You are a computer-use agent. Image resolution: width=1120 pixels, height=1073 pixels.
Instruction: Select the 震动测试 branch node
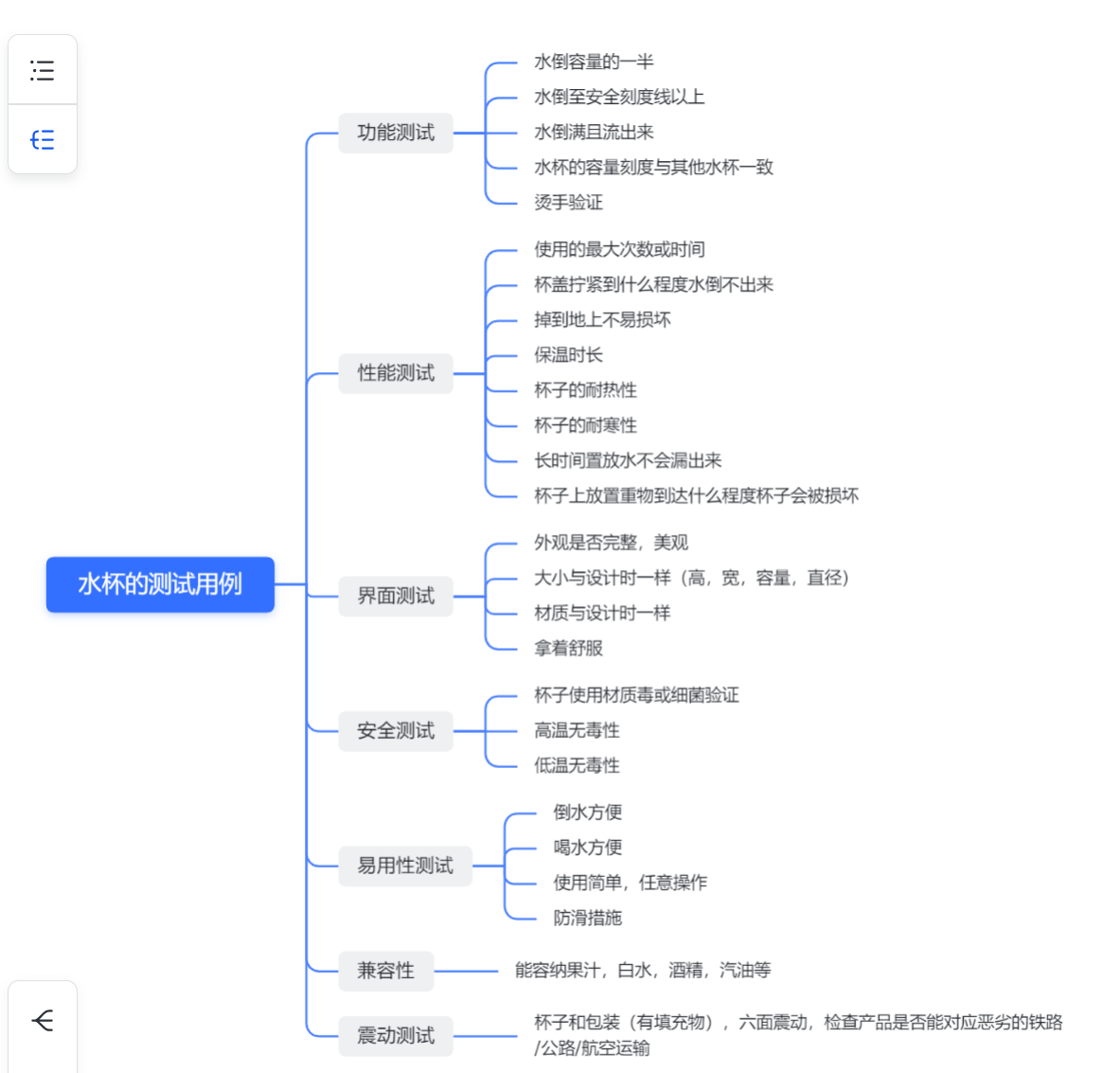(x=396, y=1036)
